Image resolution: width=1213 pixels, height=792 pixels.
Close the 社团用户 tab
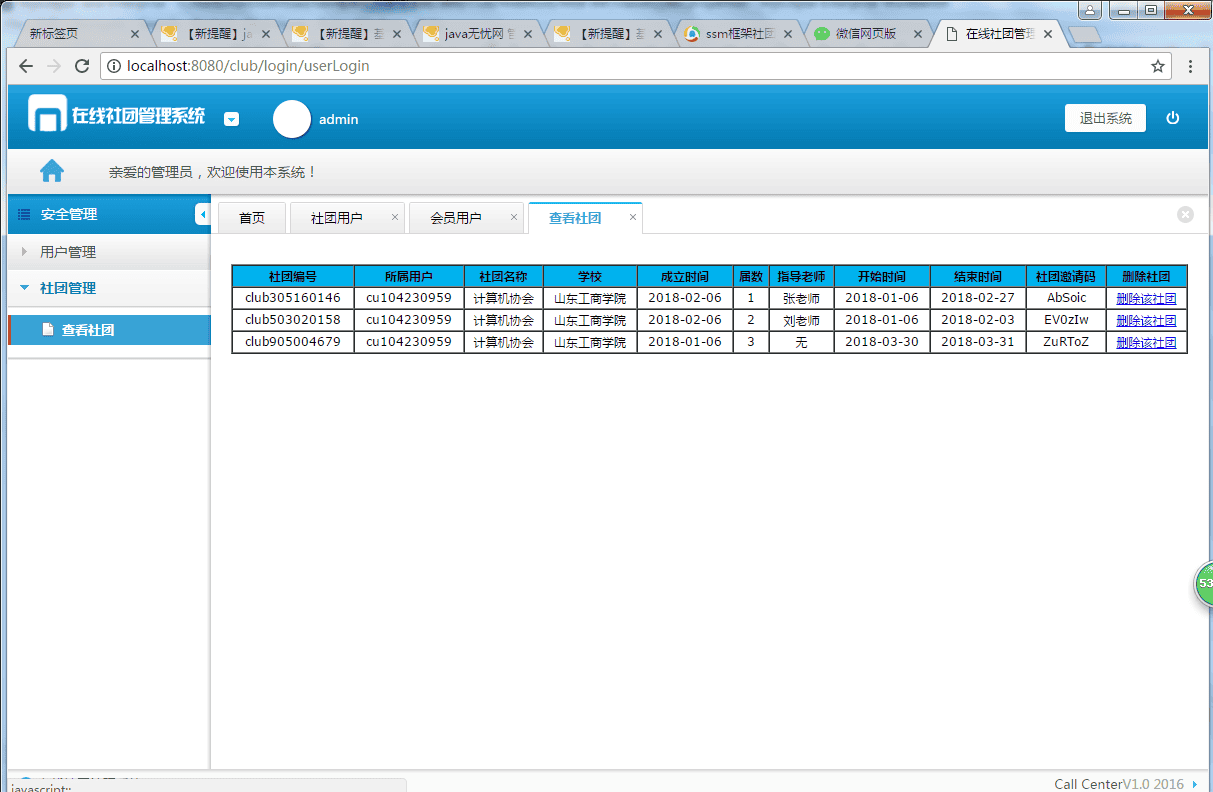pyautogui.click(x=395, y=217)
